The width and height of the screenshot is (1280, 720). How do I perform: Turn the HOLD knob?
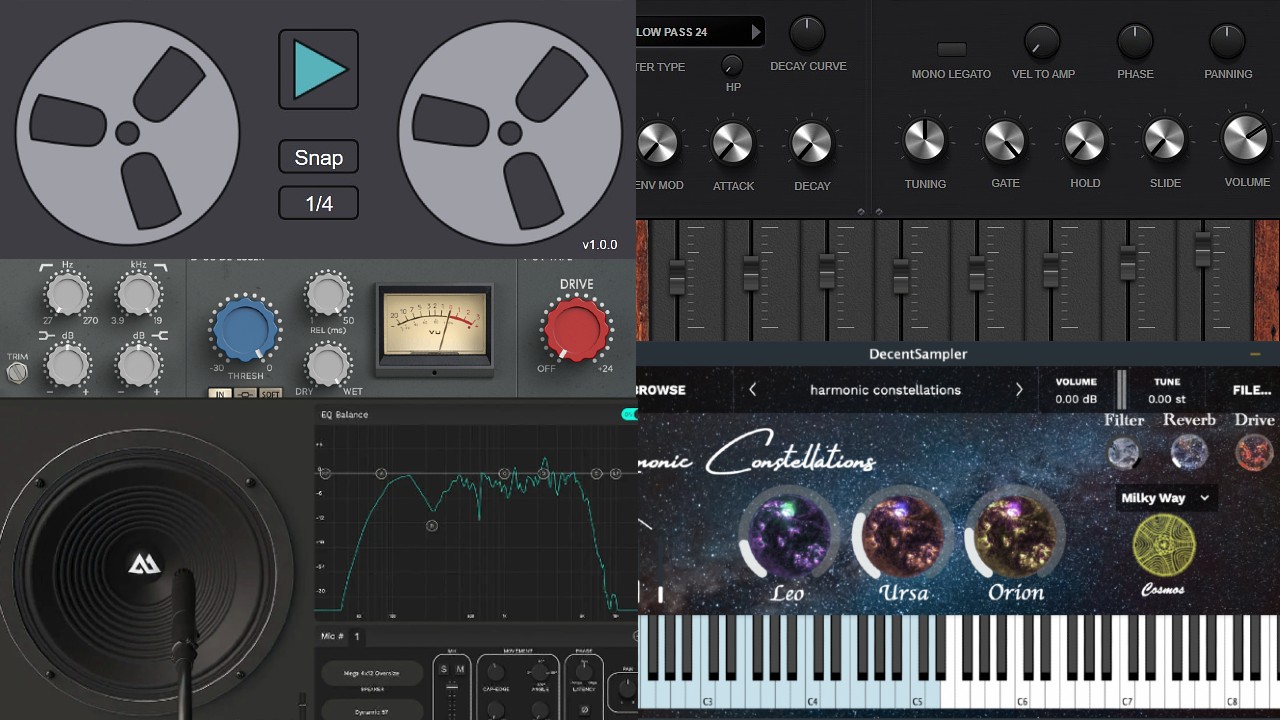click(1085, 141)
